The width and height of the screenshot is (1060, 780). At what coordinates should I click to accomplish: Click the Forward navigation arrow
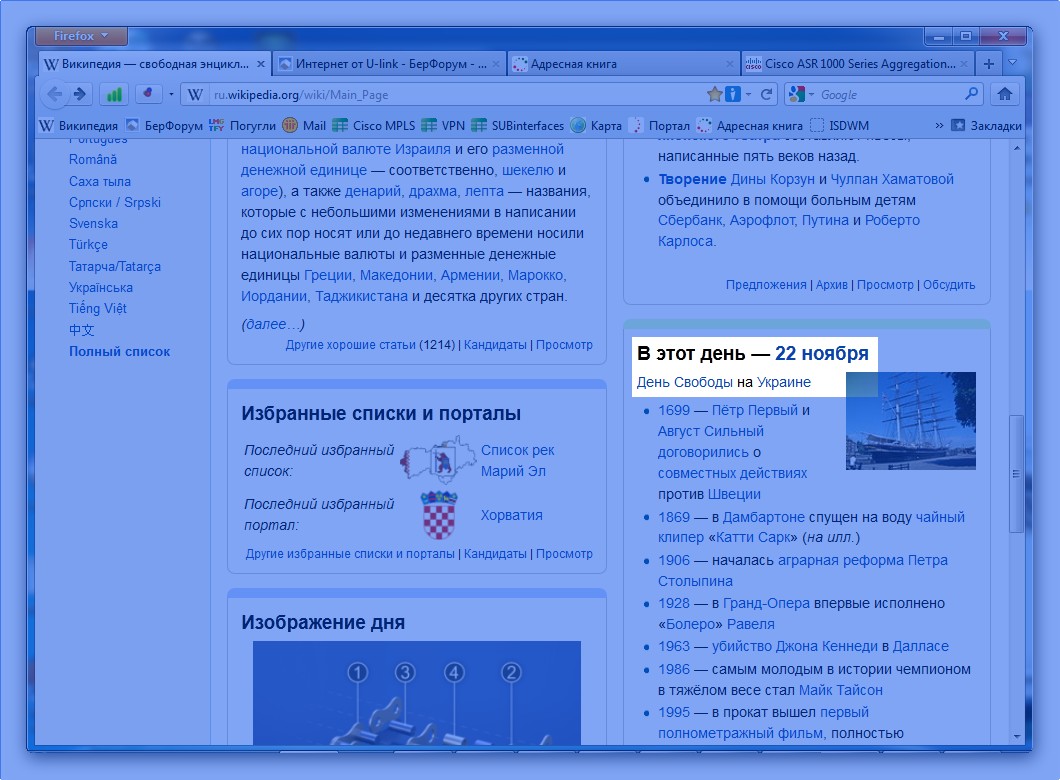tap(80, 94)
